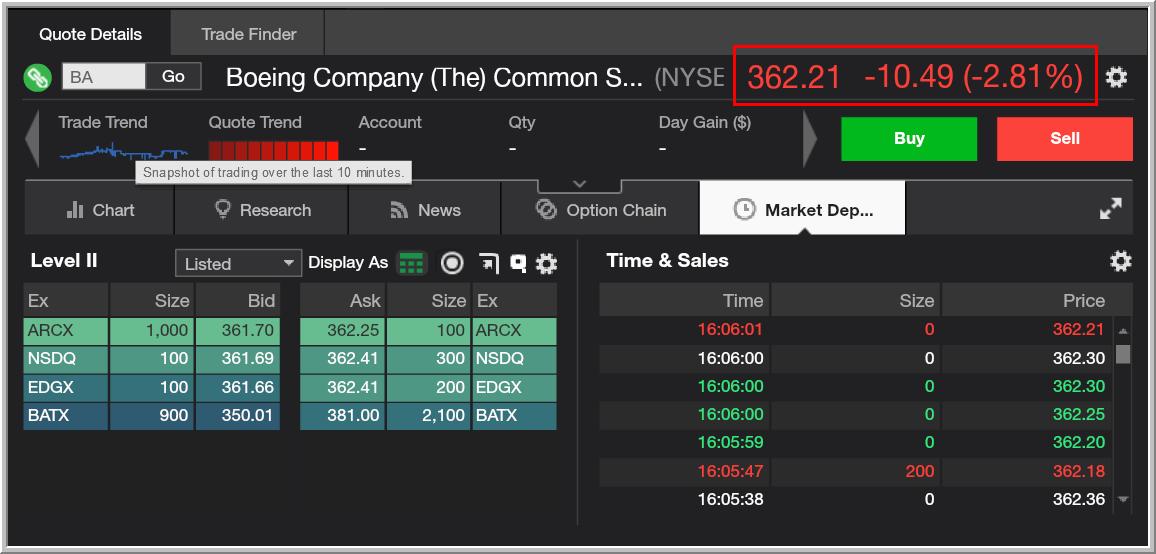
Task: Click ARCX bid price 361.70
Action: coord(237,330)
